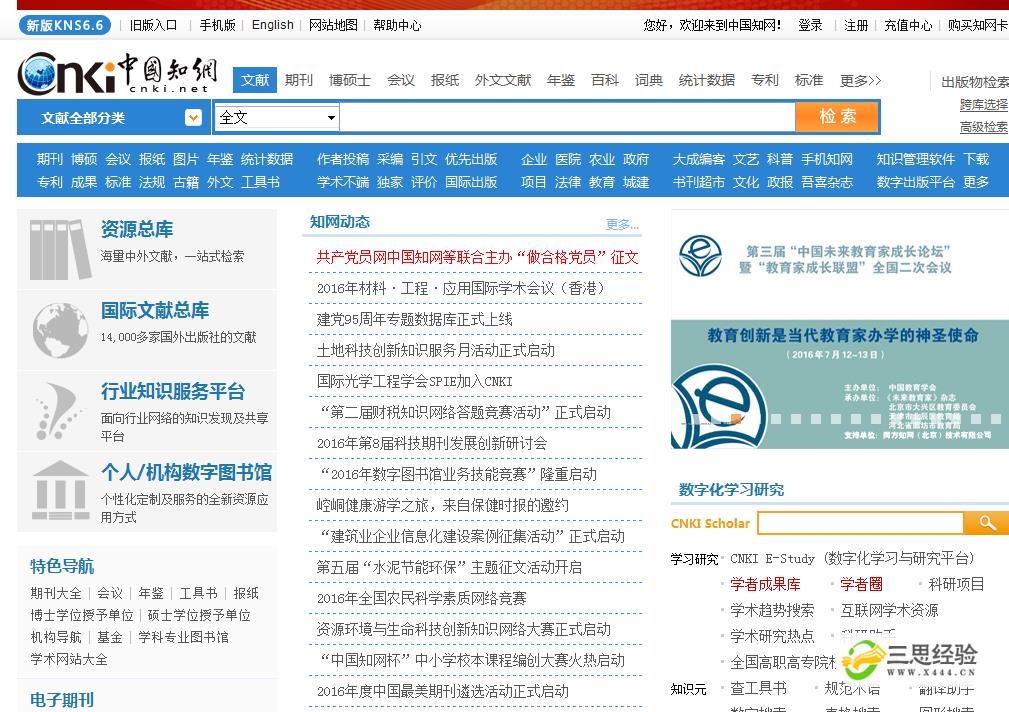Open 网站地图 link
Viewport: 1009px width, 712px height.
pos(333,25)
